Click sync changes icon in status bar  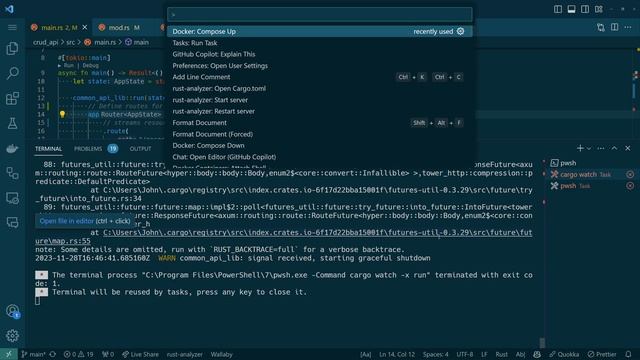point(53,354)
